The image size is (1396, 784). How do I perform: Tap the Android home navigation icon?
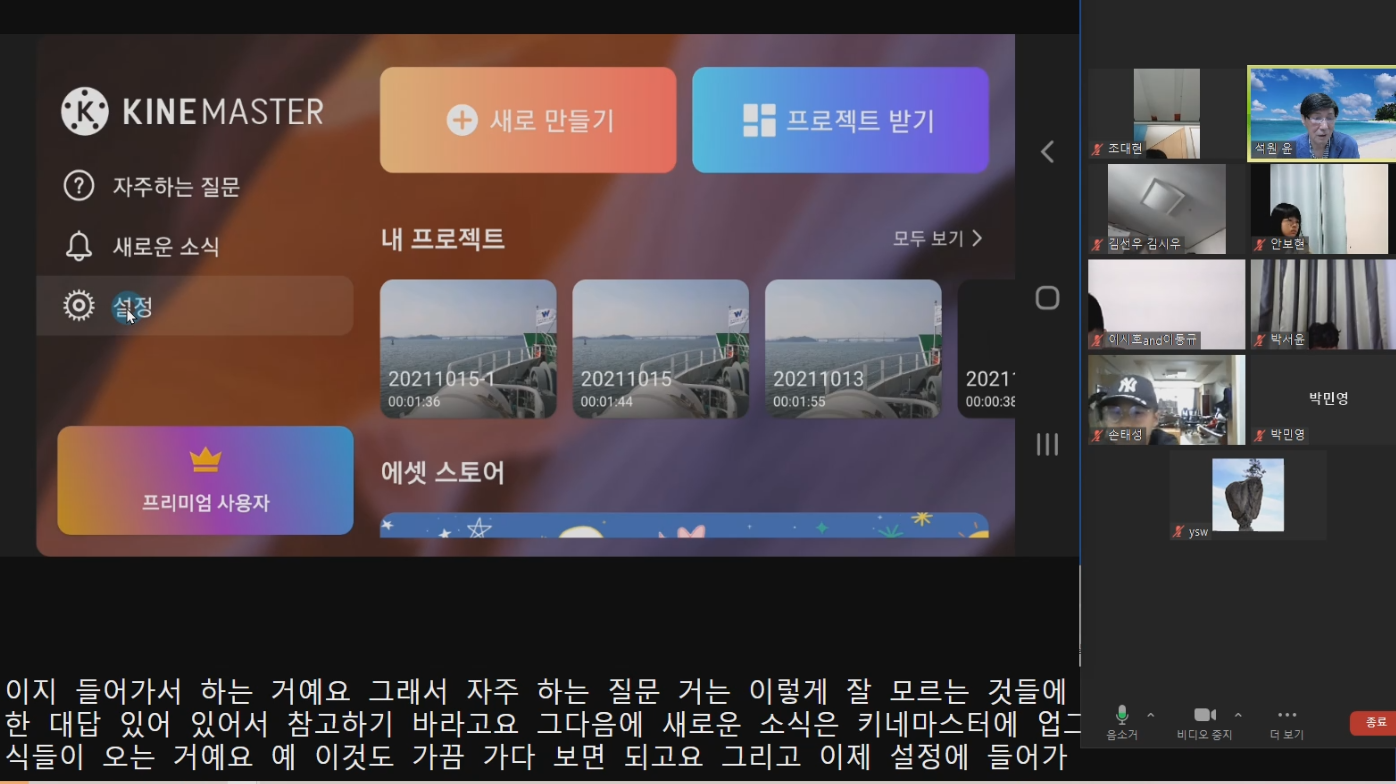click(x=1047, y=298)
